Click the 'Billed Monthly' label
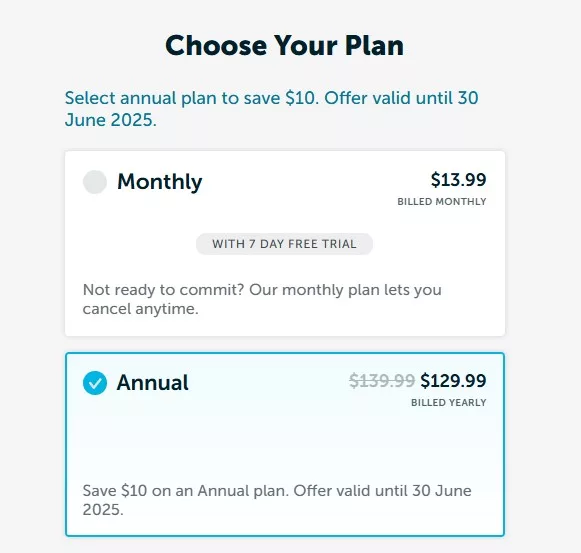 (x=442, y=202)
